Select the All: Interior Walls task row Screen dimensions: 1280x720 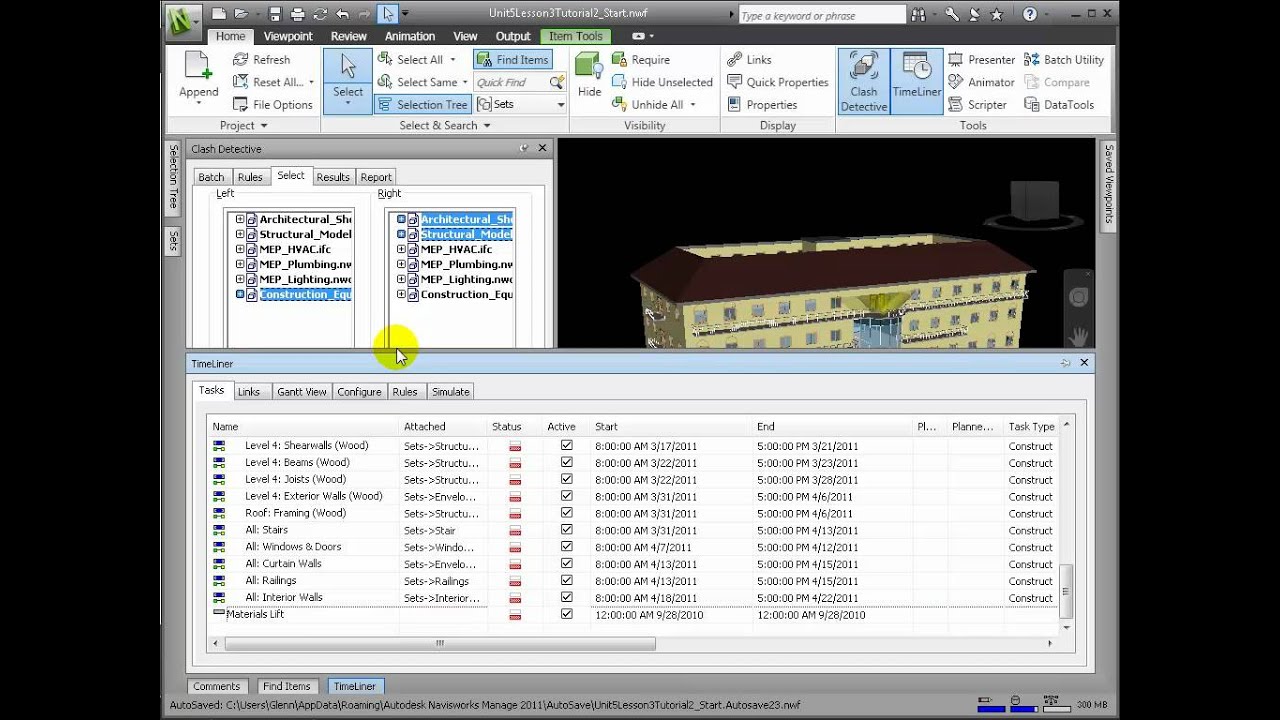coord(633,598)
